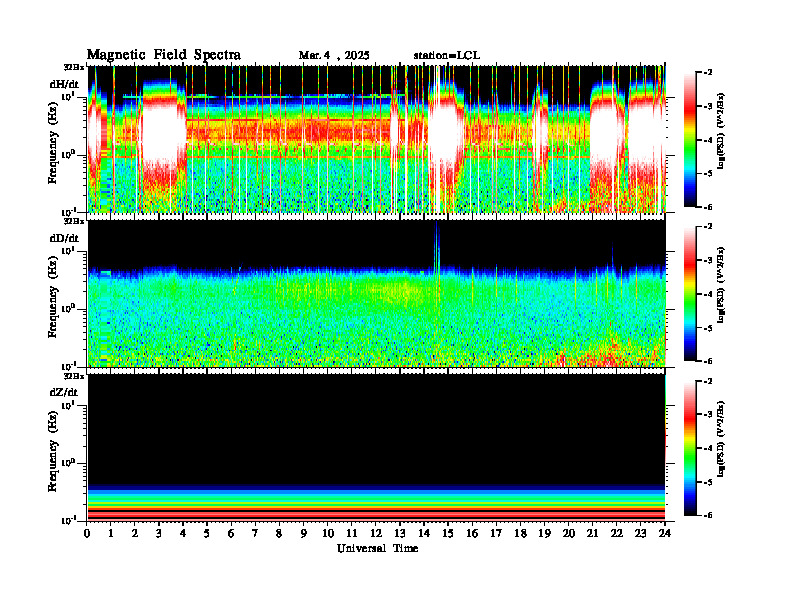
Task: Click the dZ/dt panel color scale bar
Action: [689, 447]
